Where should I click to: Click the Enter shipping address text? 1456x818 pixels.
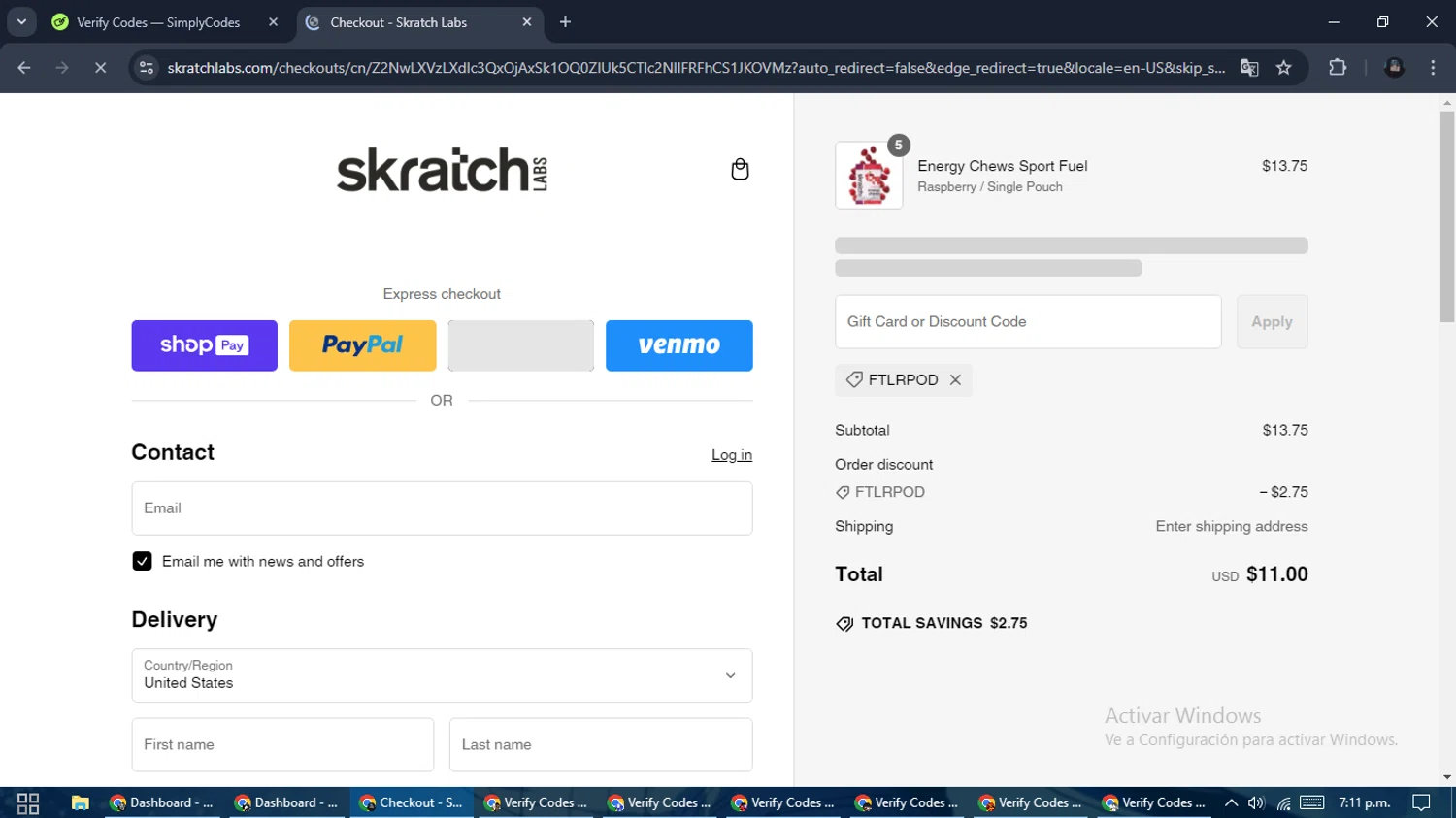[1232, 526]
